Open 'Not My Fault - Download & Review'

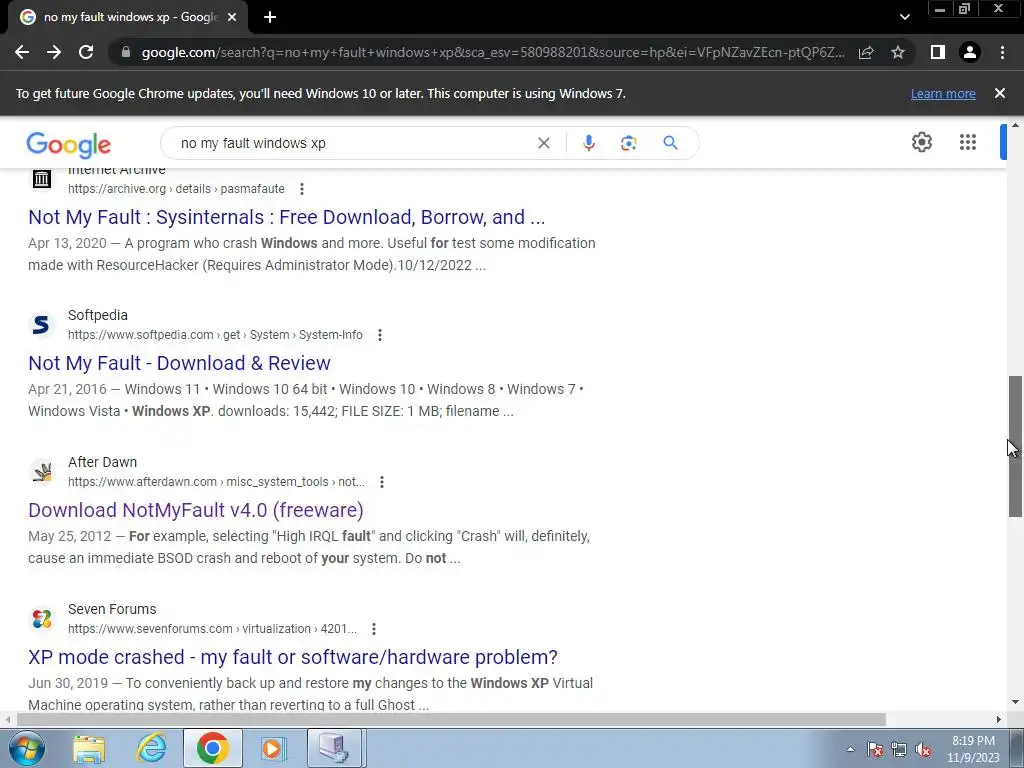180,363
